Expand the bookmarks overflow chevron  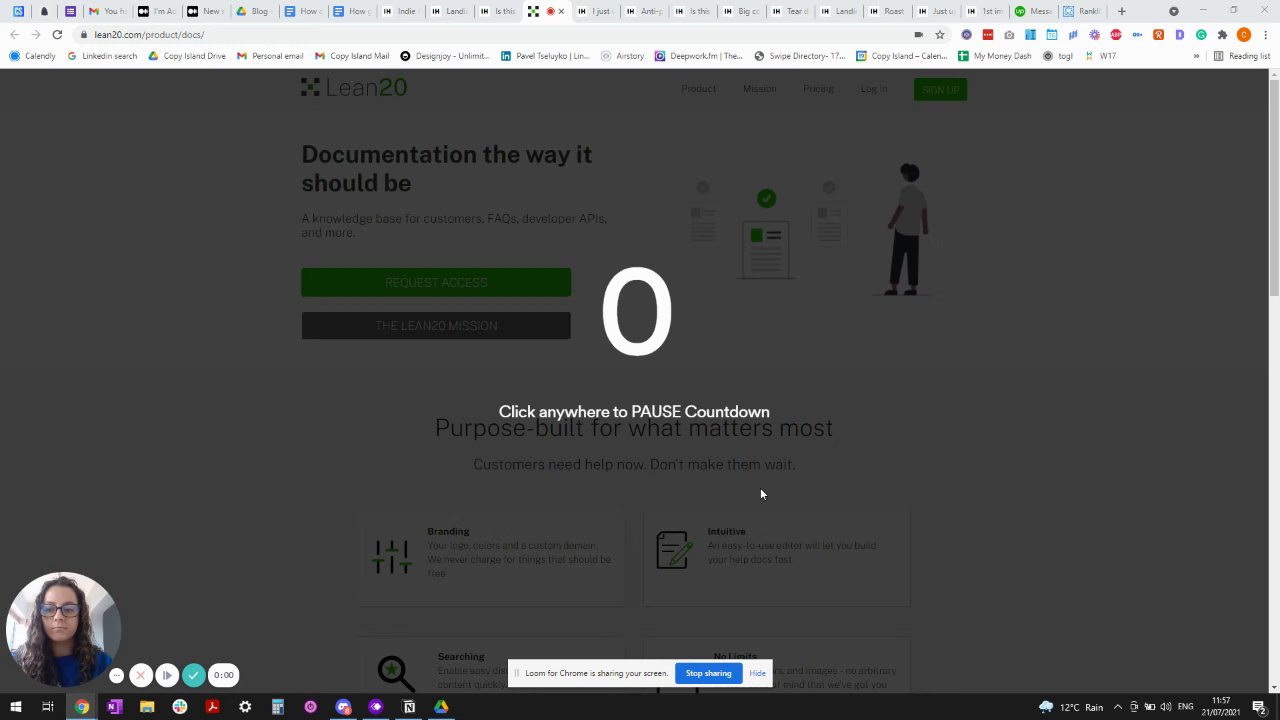point(1196,56)
